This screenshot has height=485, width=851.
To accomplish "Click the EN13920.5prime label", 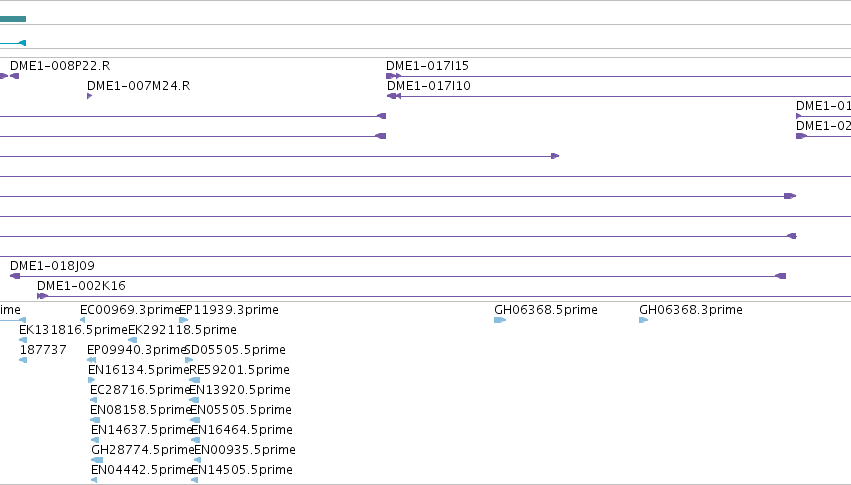I will click(x=239, y=390).
